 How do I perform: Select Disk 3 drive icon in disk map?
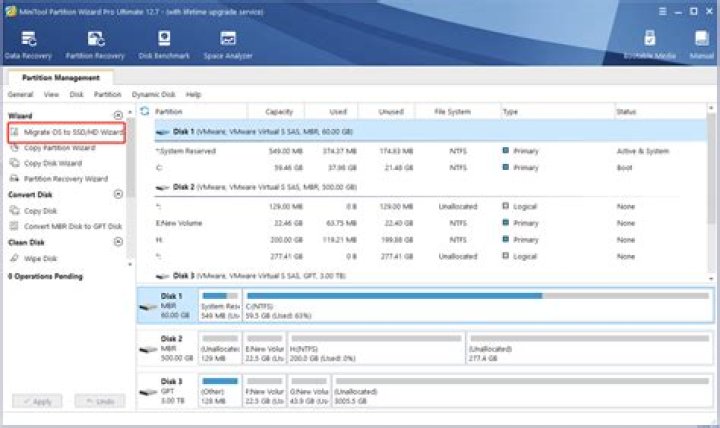click(x=148, y=392)
